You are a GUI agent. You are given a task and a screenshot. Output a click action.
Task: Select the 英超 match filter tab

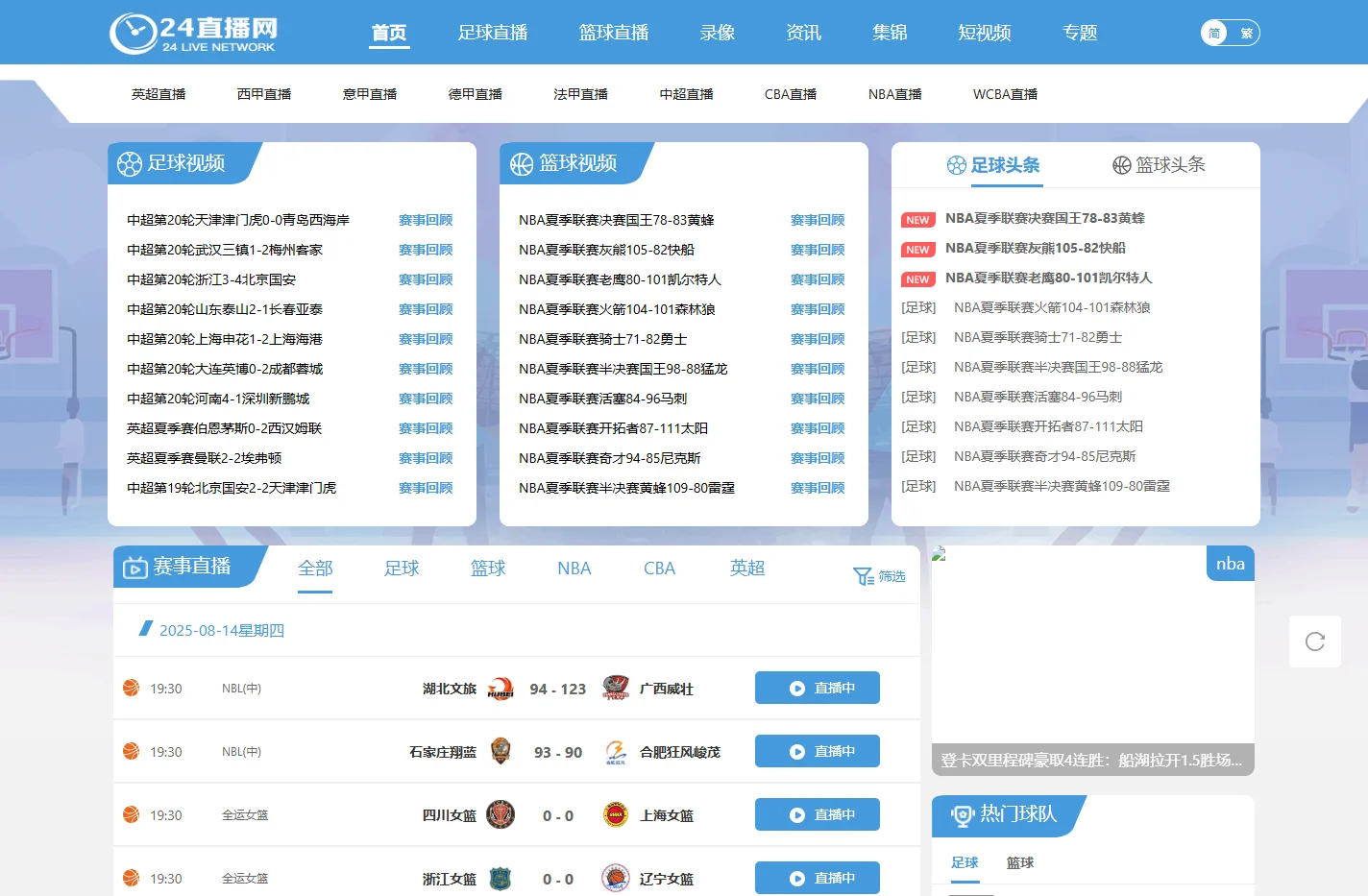pos(747,569)
